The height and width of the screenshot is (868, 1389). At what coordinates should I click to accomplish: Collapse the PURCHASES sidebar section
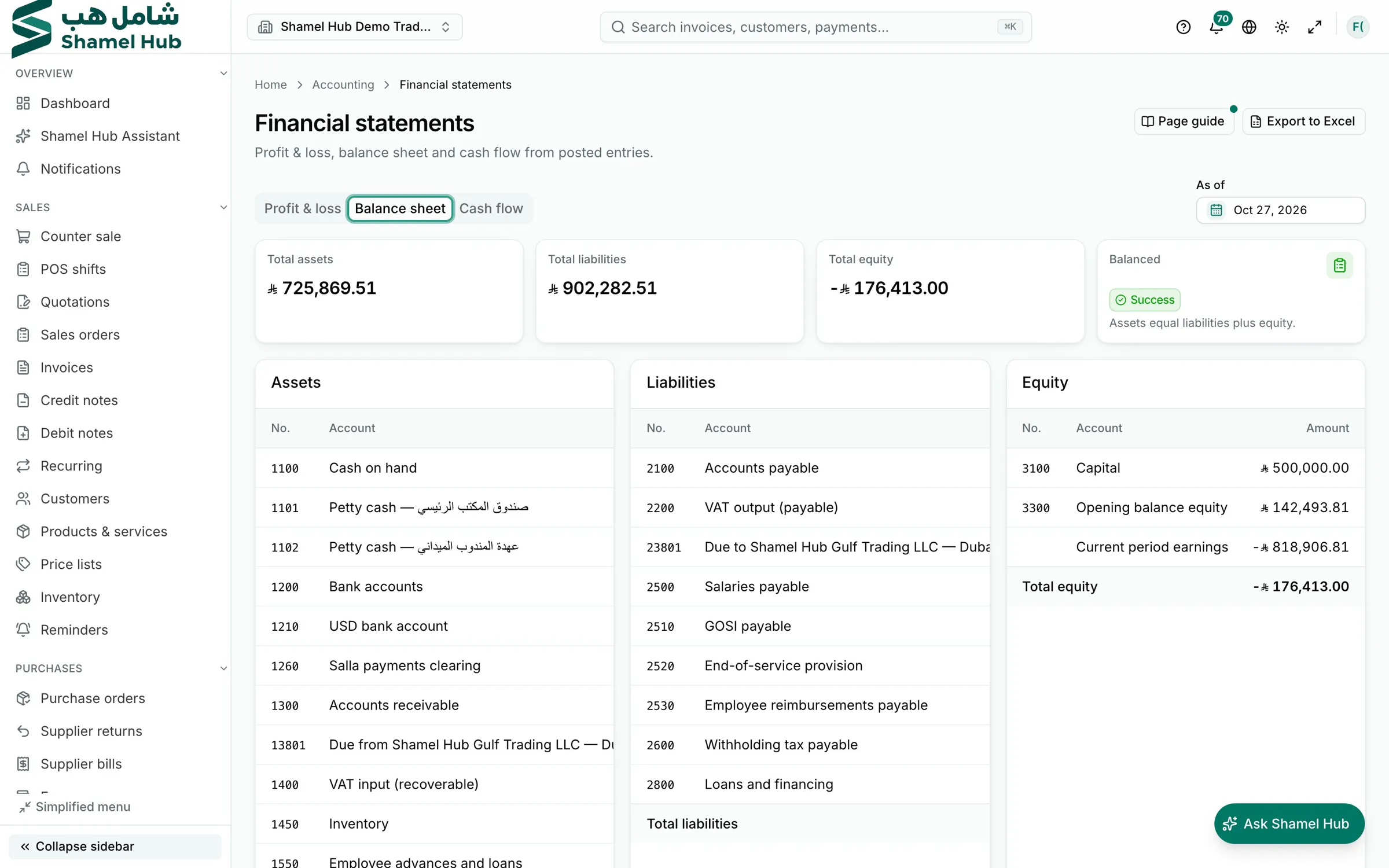[x=223, y=668]
